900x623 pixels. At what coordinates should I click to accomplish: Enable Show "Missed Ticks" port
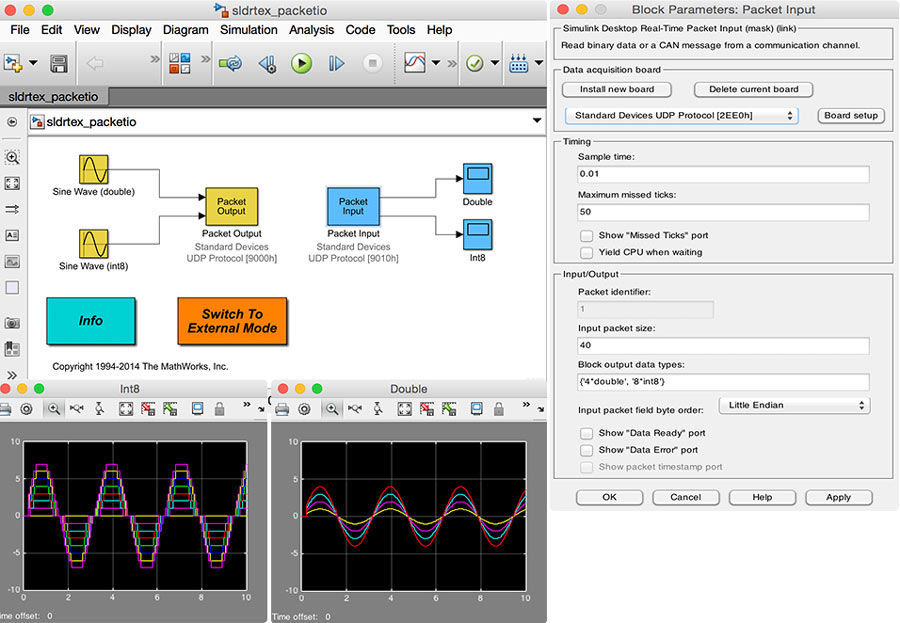click(586, 236)
